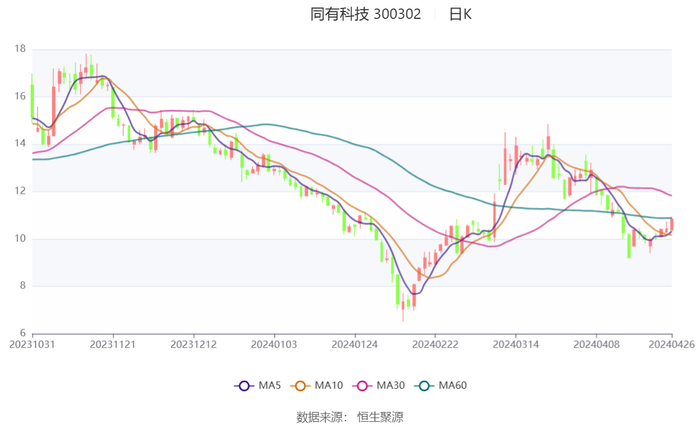Click the 6 price axis label
This screenshot has width=700, height=426.
pyautogui.click(x=22, y=333)
